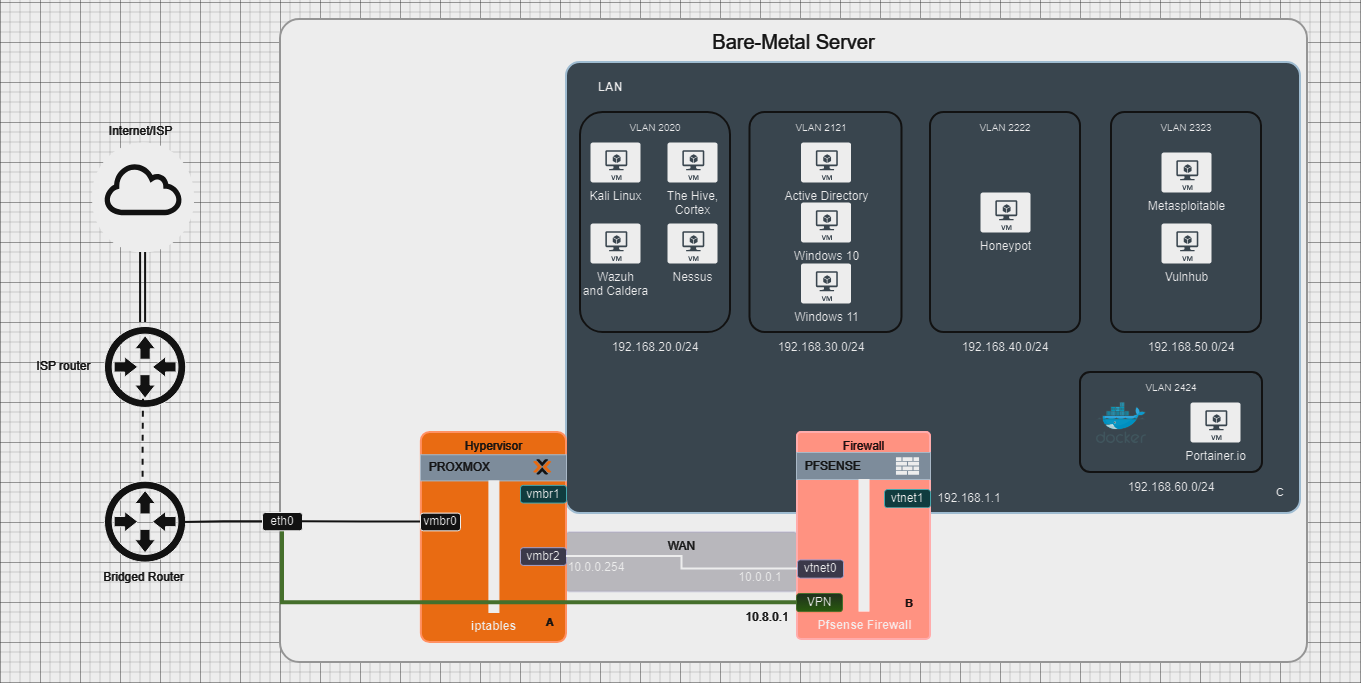Select the Metasploitable VM icon
Viewport: 1361px width, 683px height.
tap(1186, 172)
